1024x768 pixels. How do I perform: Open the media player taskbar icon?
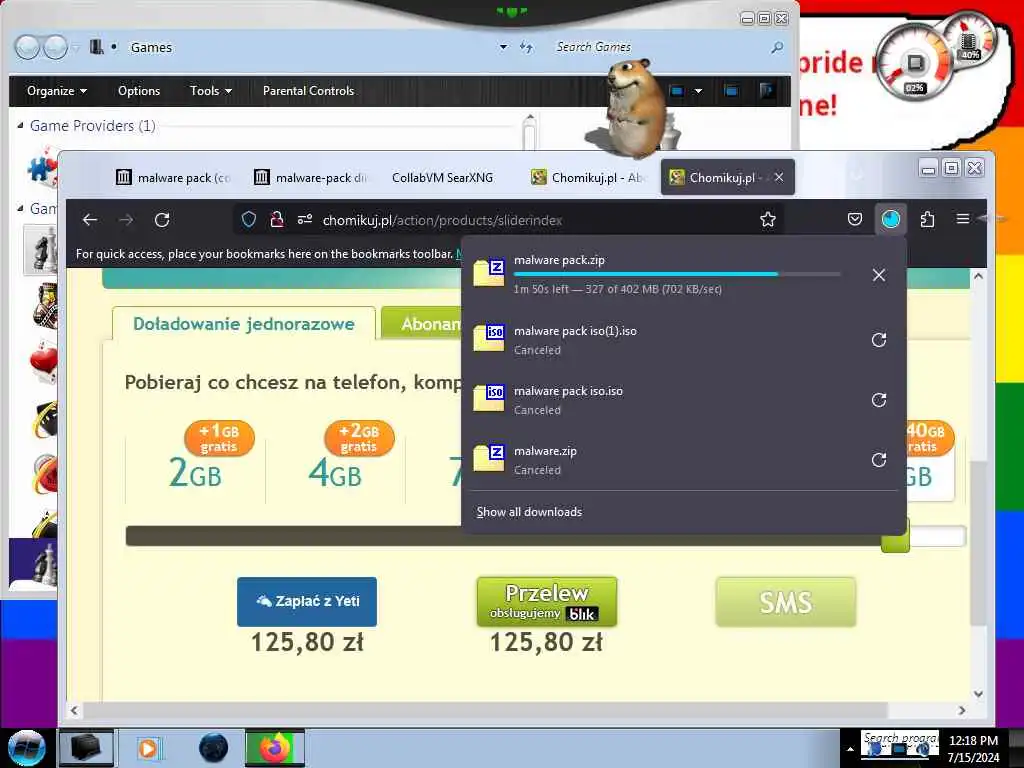pyautogui.click(x=148, y=748)
